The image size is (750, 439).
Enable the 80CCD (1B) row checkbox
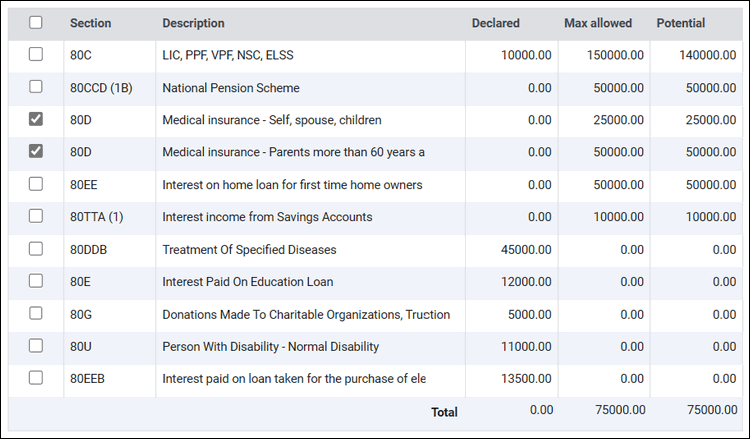[36, 87]
